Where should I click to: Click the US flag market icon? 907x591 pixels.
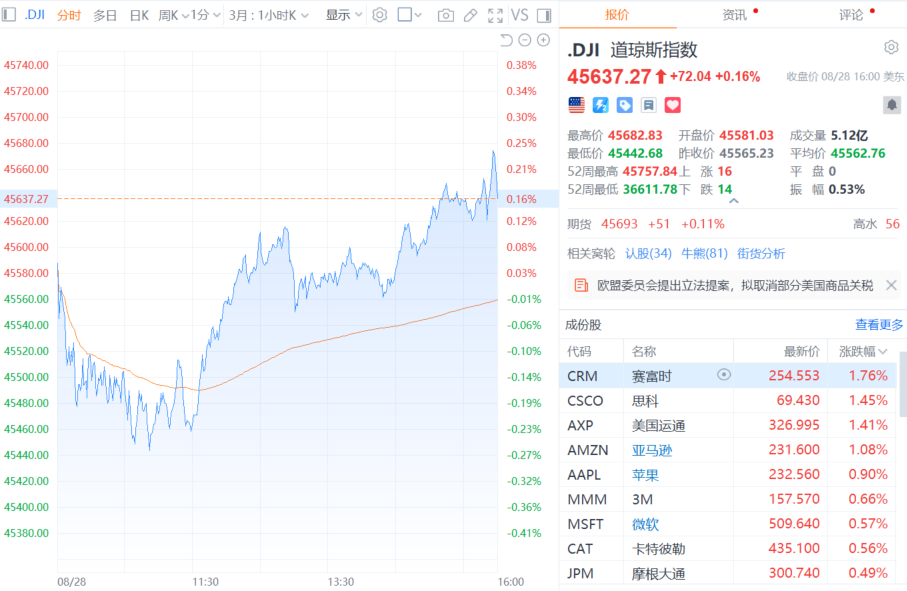coord(577,105)
